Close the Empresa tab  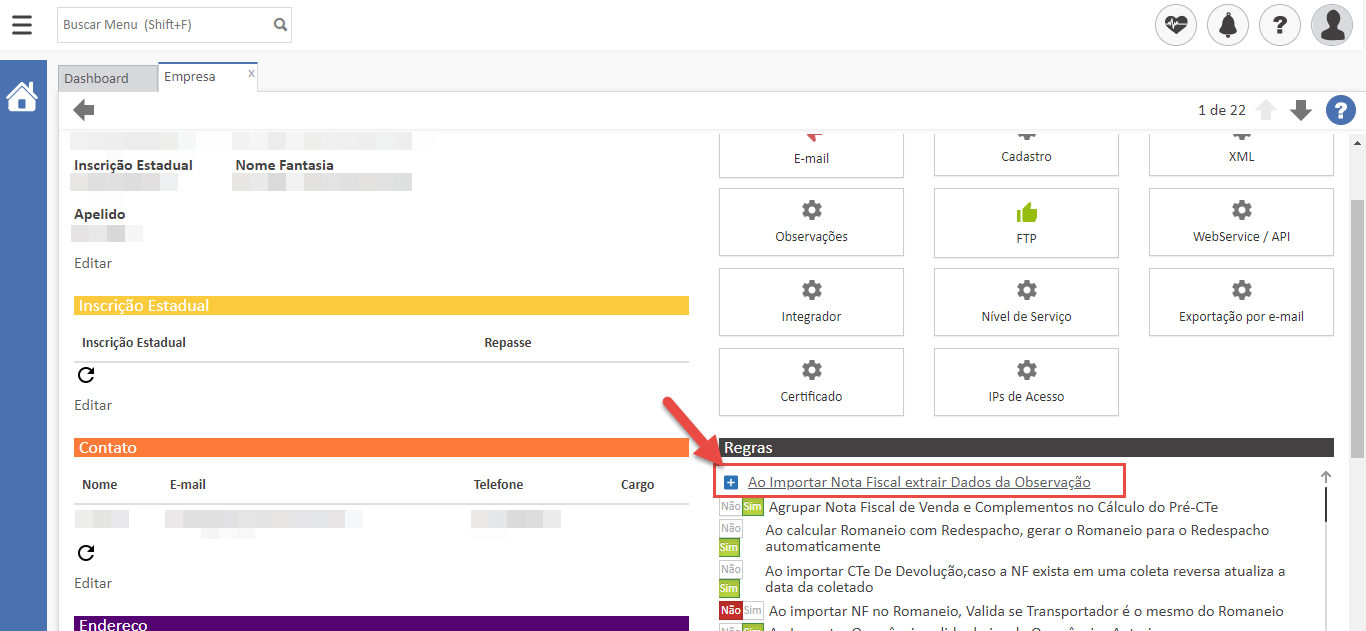pyautogui.click(x=251, y=73)
